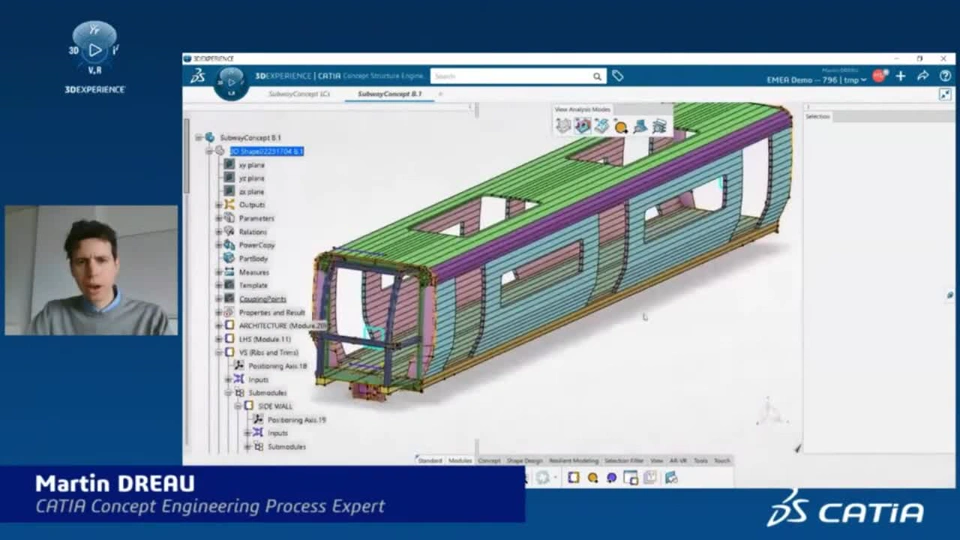Expand the PowerCopy node
Screen dimensions: 960x540
coord(219,245)
